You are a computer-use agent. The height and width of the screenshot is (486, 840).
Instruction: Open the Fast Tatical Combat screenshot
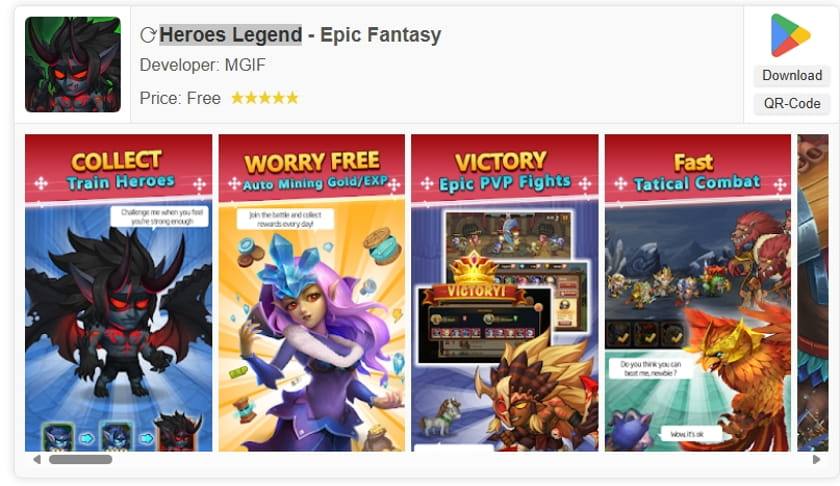(698, 293)
